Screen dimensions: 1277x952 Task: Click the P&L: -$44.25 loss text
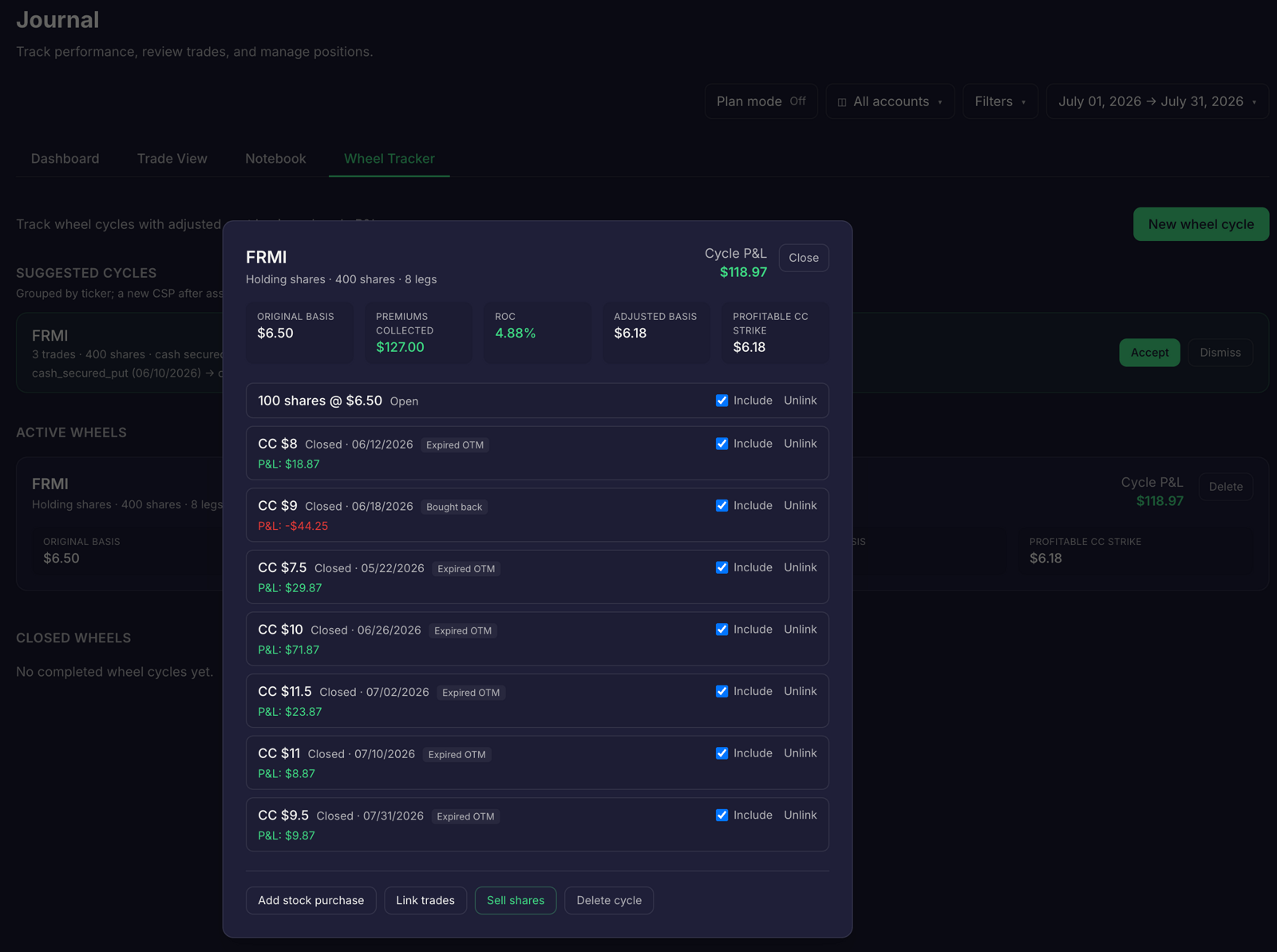pos(293,526)
